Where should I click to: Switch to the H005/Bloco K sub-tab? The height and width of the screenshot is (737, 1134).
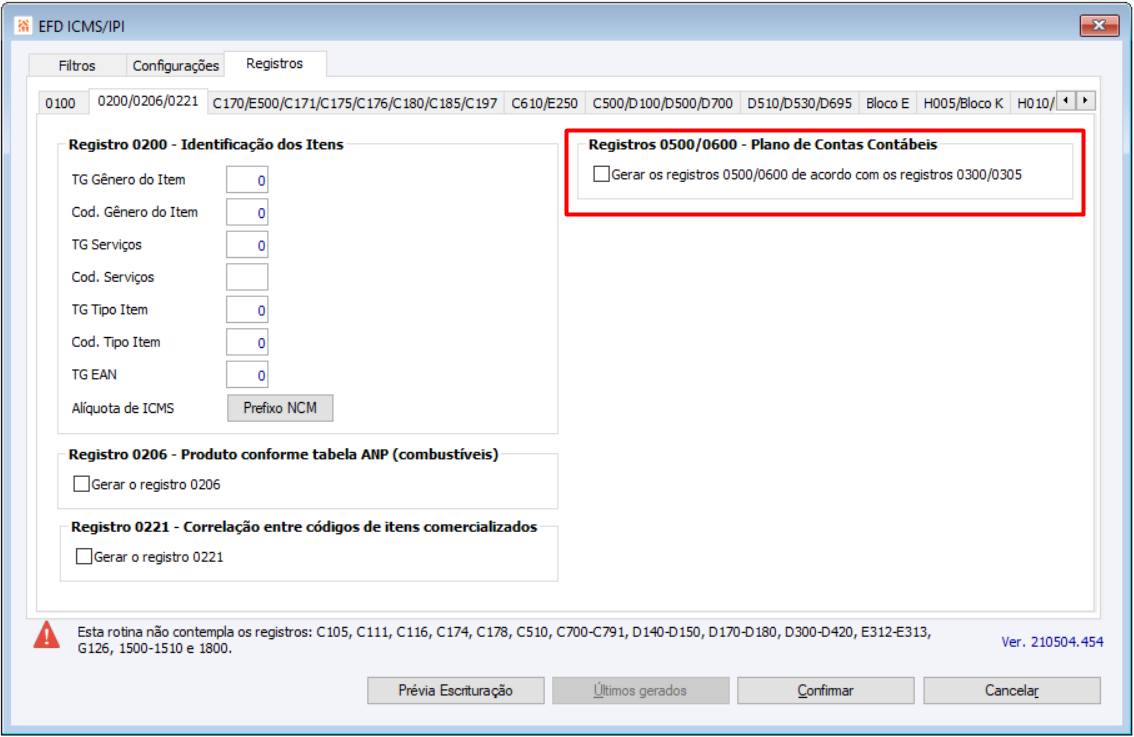pos(963,103)
